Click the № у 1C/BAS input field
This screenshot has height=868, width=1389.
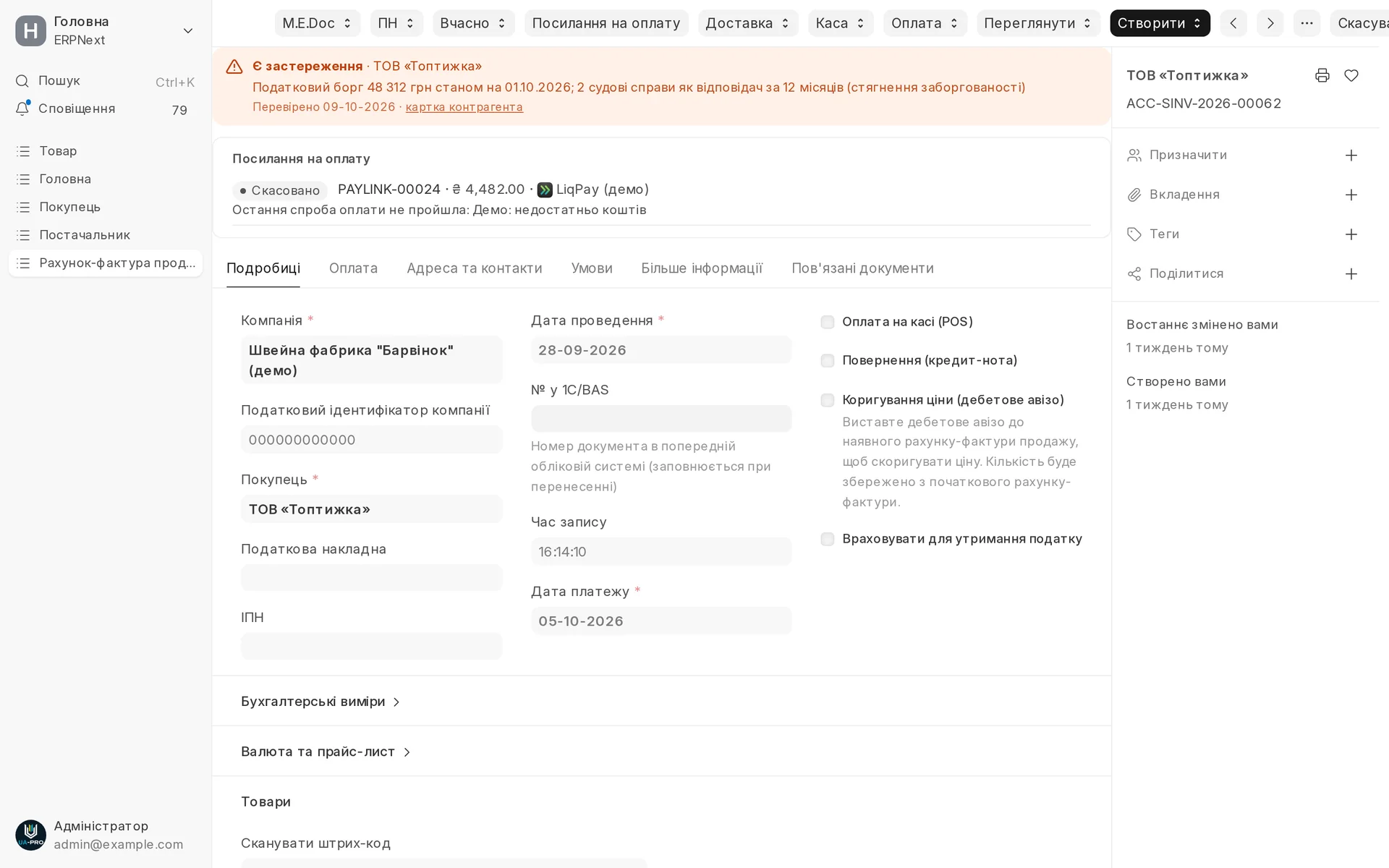click(661, 419)
